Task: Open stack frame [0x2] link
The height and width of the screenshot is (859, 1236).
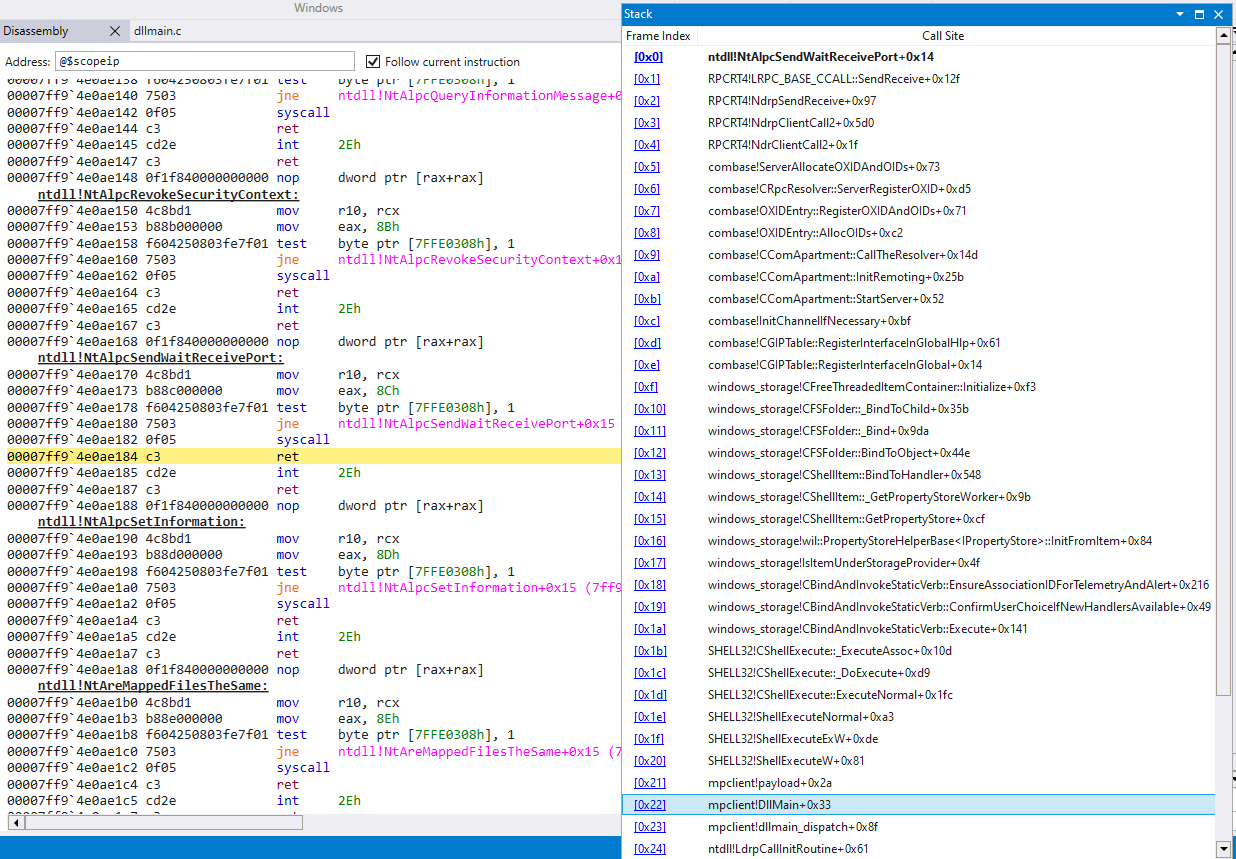Action: pos(647,101)
